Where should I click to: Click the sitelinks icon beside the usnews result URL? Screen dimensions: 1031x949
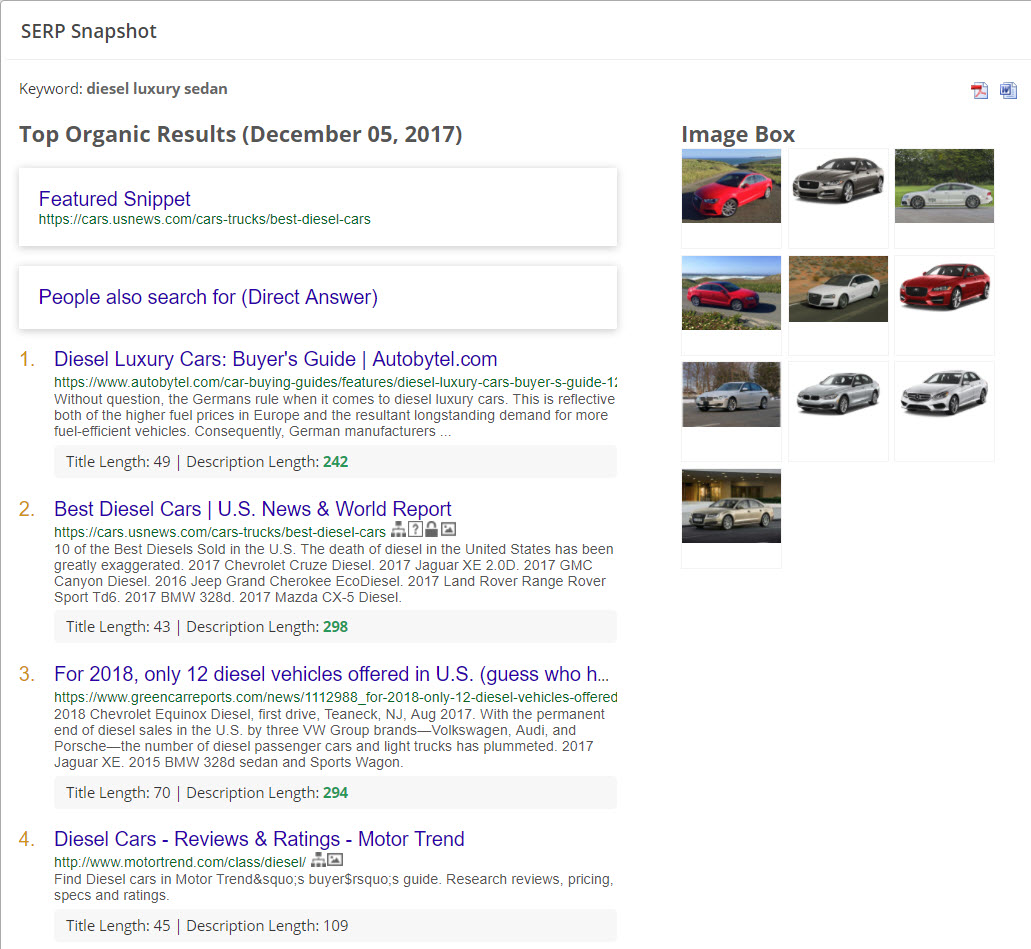tap(398, 530)
